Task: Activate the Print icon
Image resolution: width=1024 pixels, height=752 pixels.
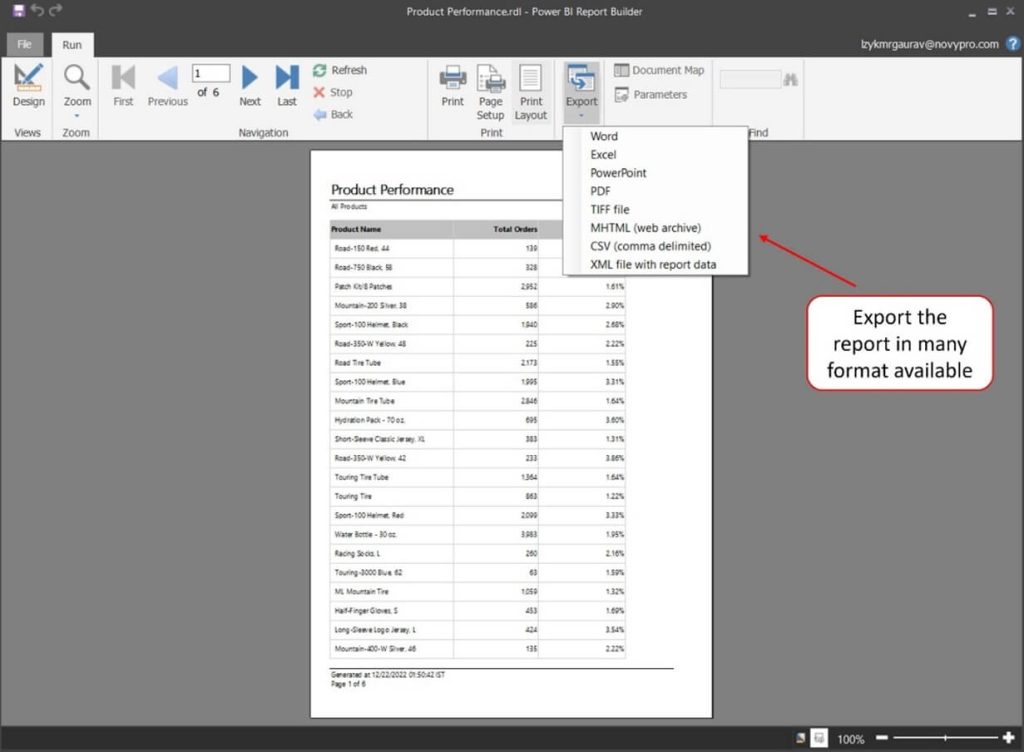Action: (453, 80)
